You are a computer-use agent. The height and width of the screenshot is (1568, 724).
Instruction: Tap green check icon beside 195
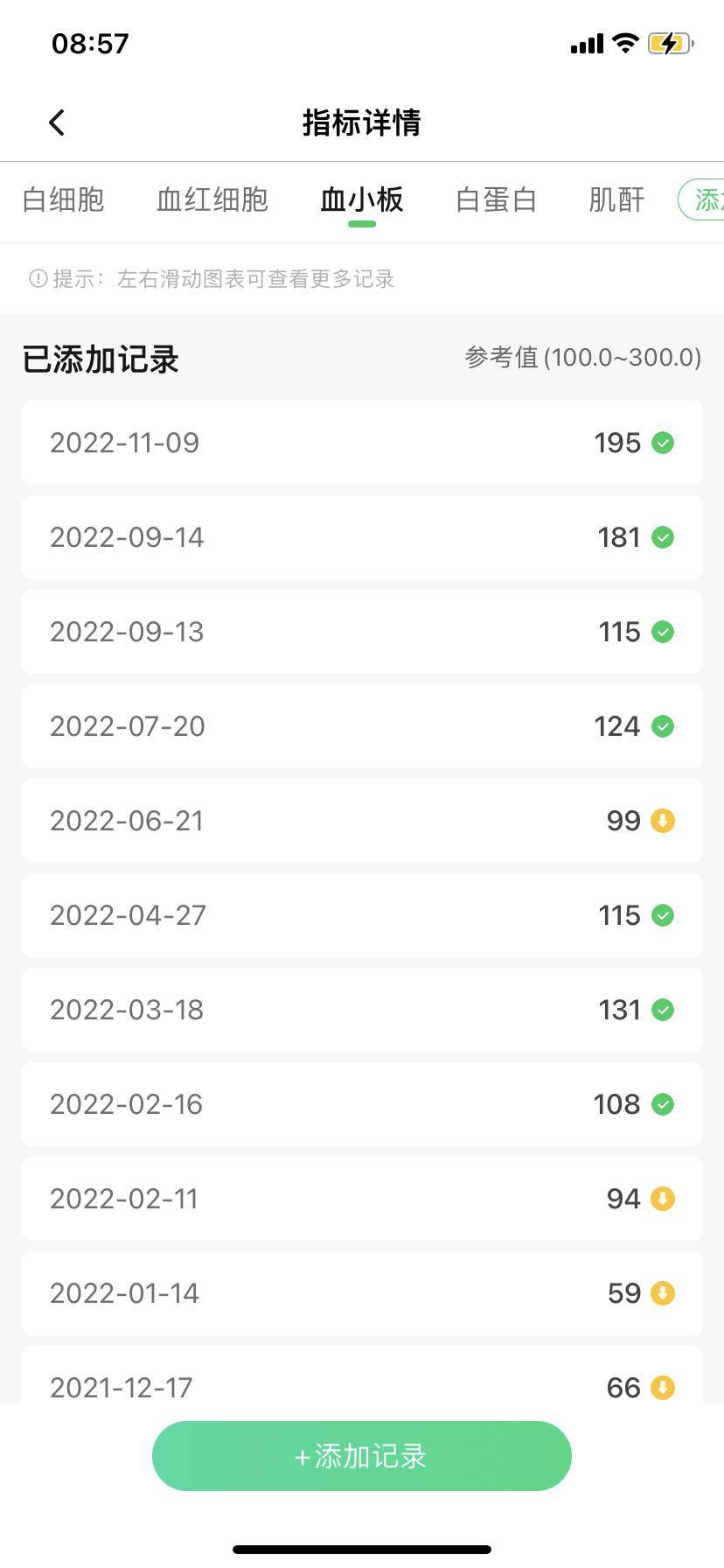coord(663,443)
